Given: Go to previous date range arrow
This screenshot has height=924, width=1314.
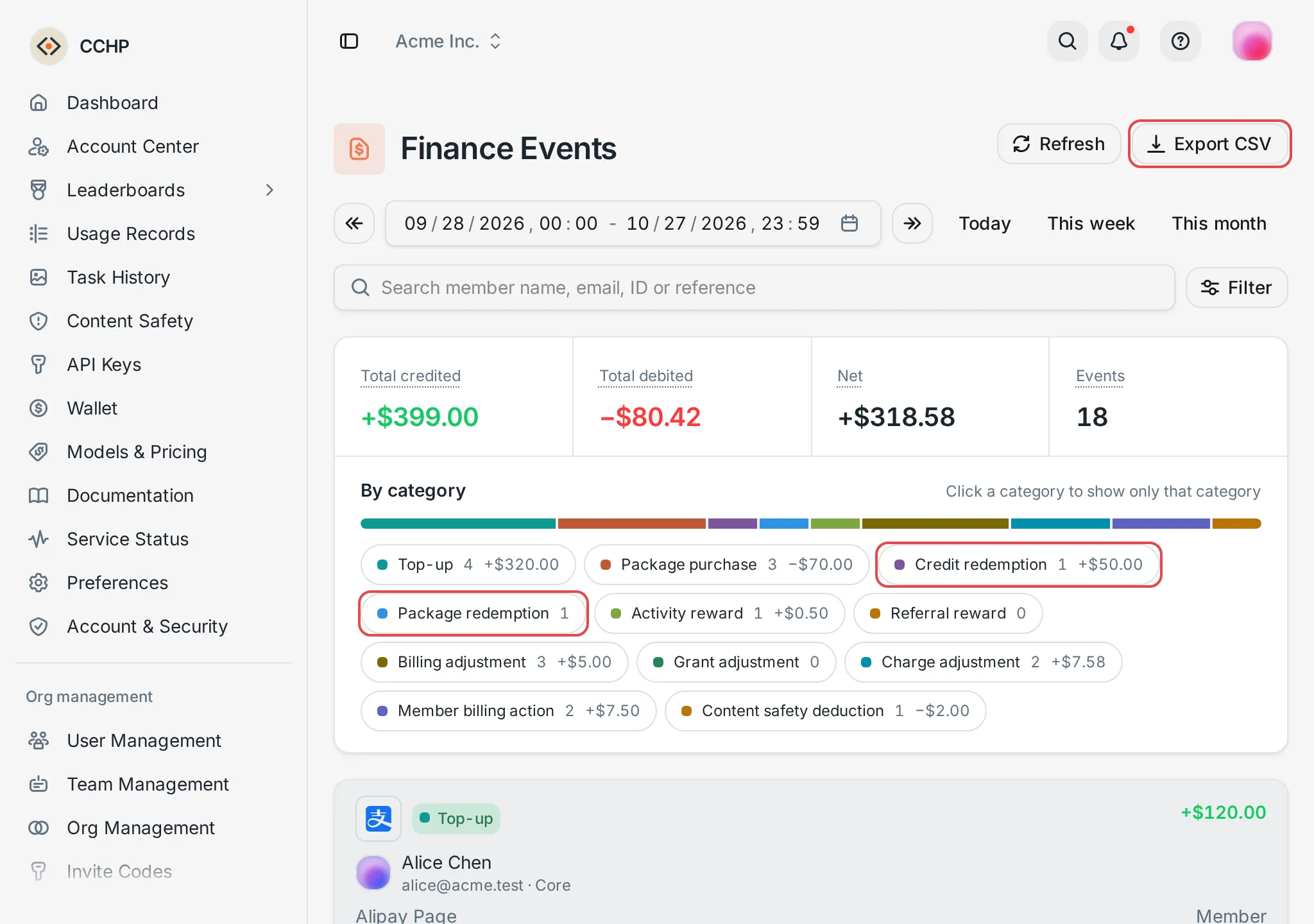Looking at the screenshot, I should coord(354,223).
